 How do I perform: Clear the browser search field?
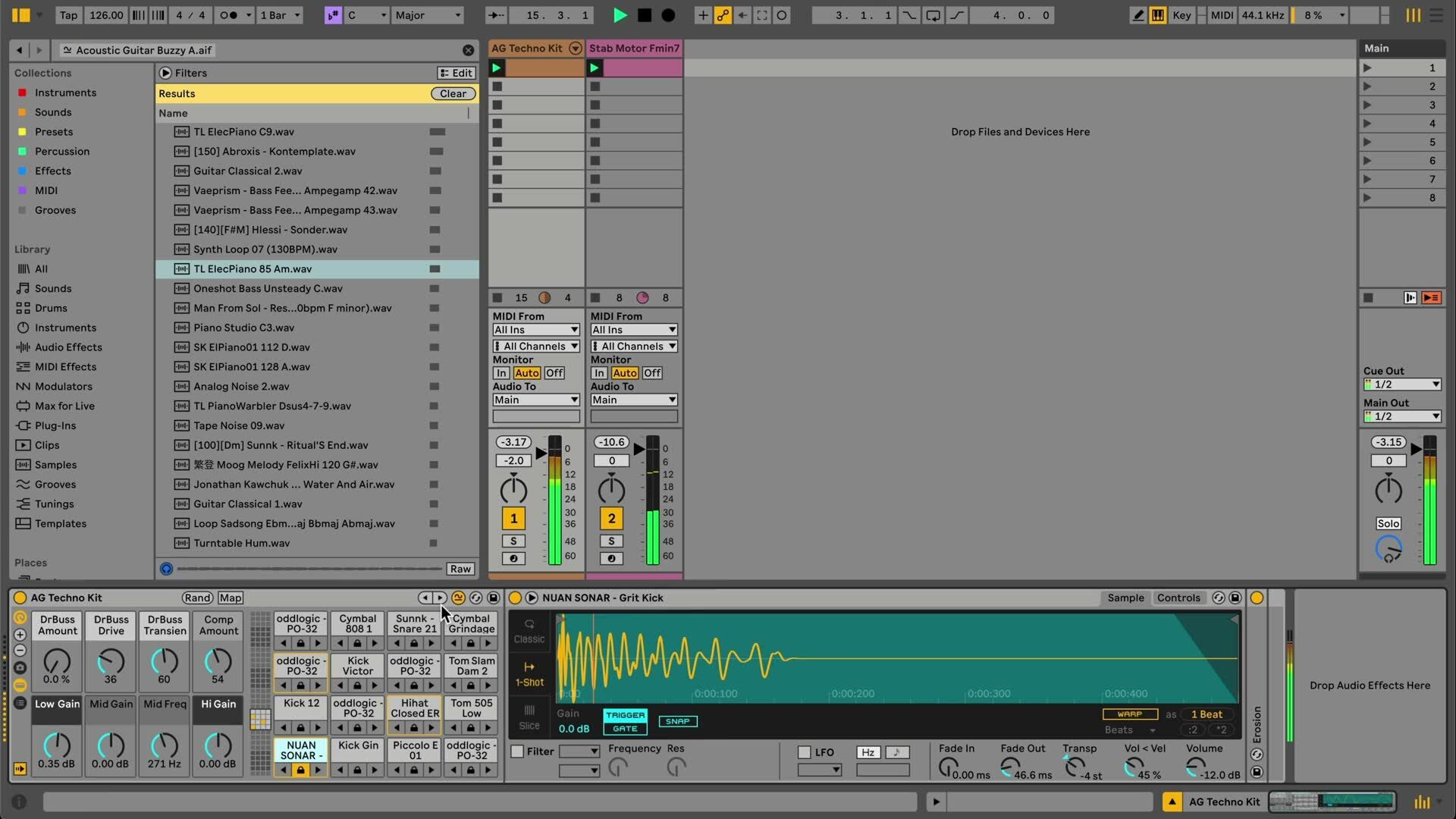click(x=468, y=50)
